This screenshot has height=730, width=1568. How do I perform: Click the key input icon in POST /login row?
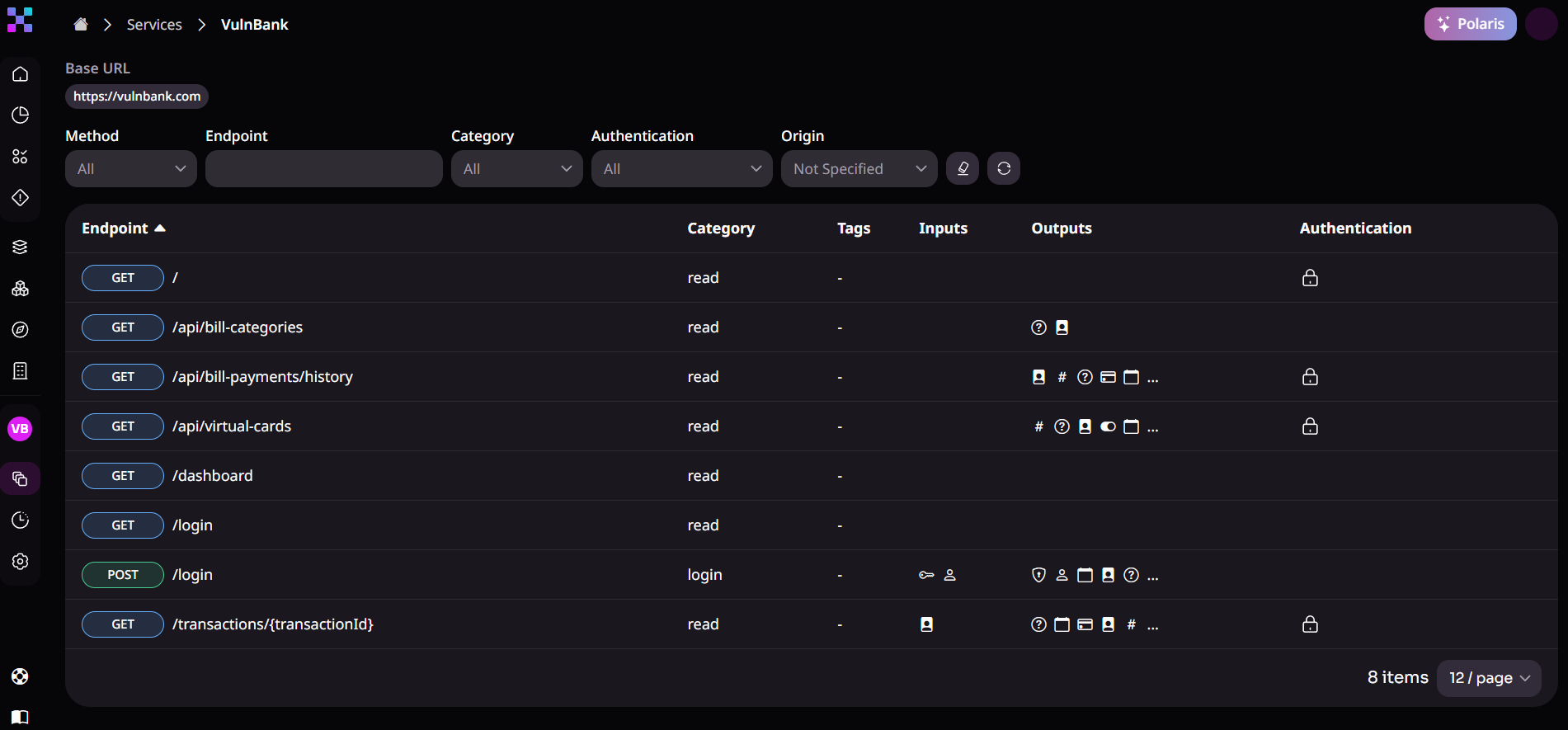926,575
